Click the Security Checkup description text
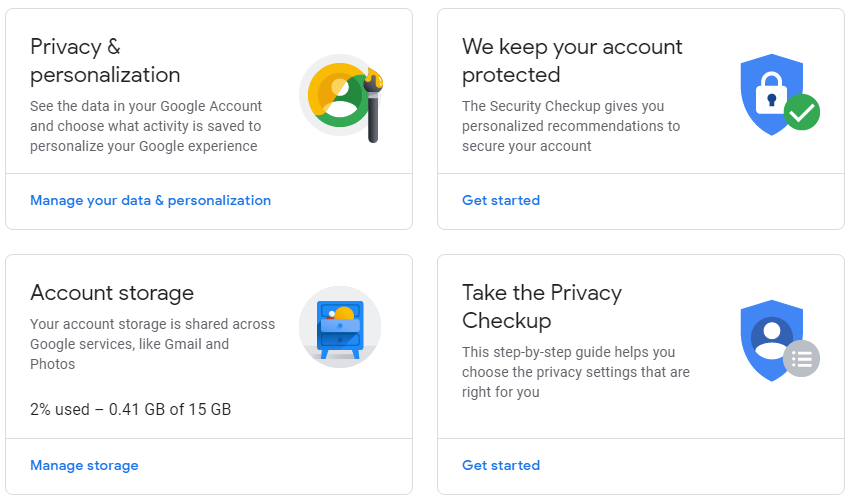This screenshot has height=501, width=850. point(570,126)
